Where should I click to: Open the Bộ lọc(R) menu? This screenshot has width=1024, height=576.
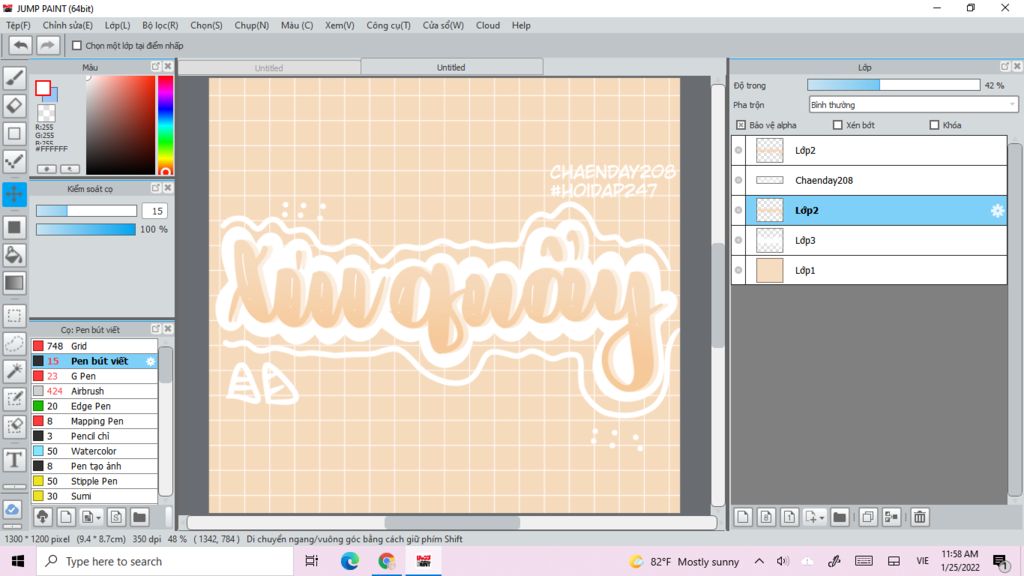(160, 25)
